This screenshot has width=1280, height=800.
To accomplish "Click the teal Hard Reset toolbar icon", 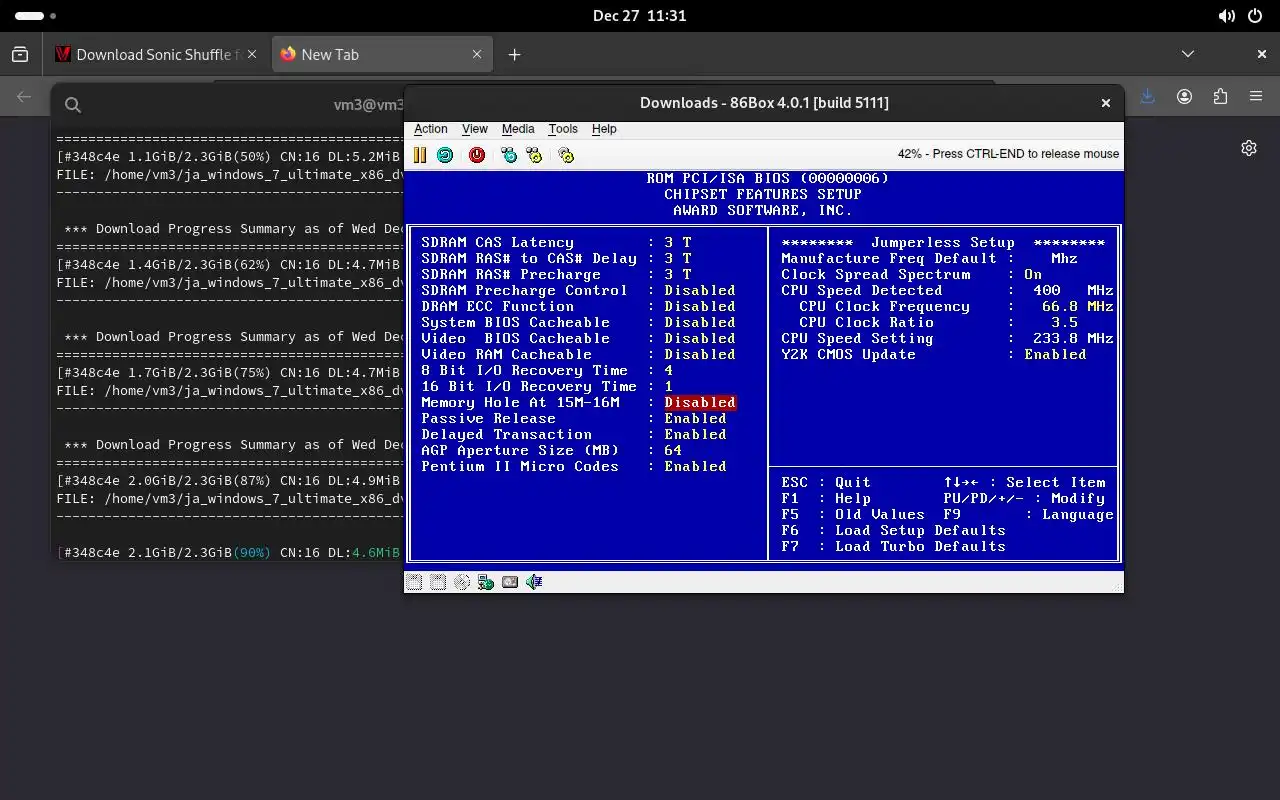I will [445, 155].
